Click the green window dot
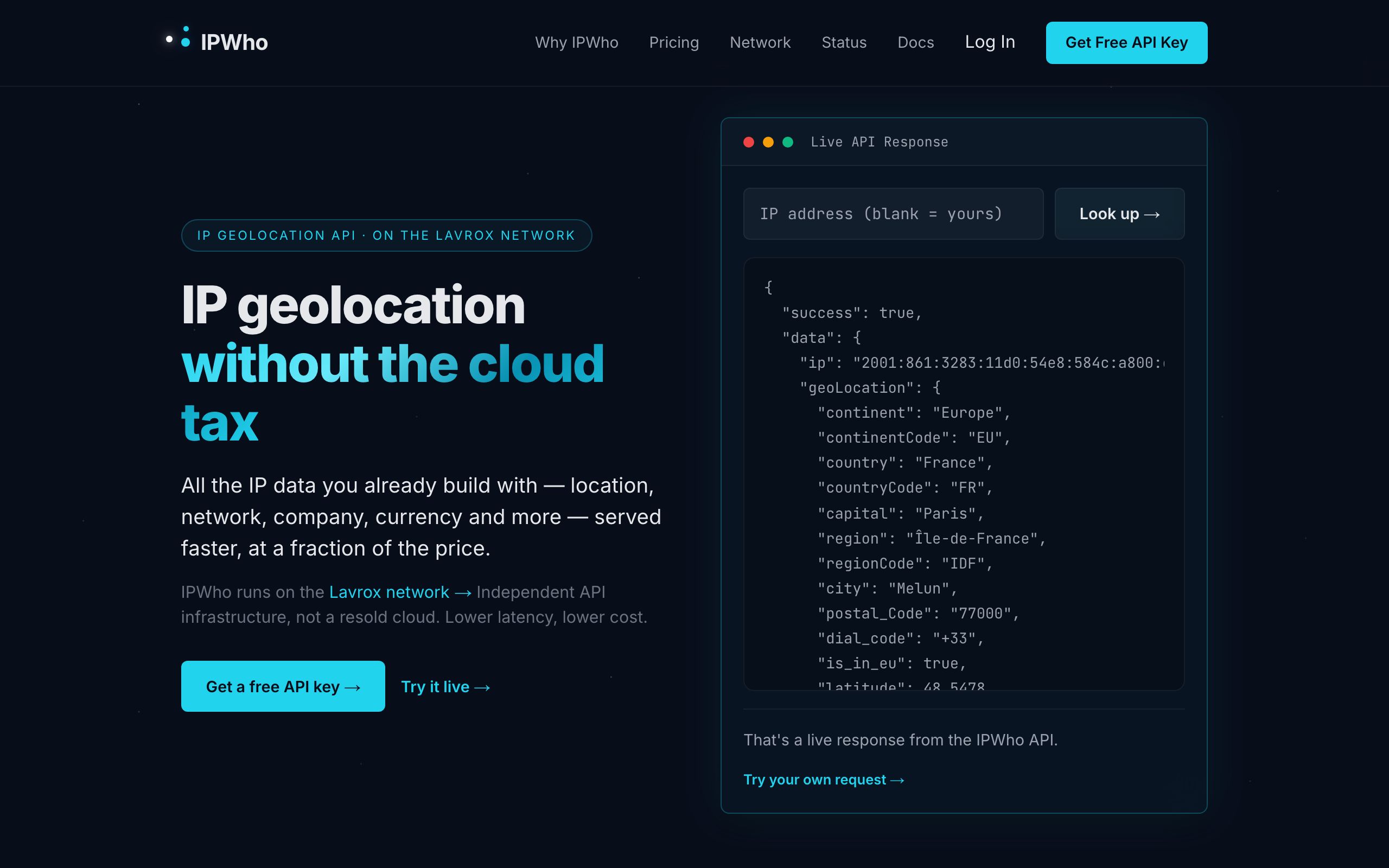1389x868 pixels. point(787,142)
